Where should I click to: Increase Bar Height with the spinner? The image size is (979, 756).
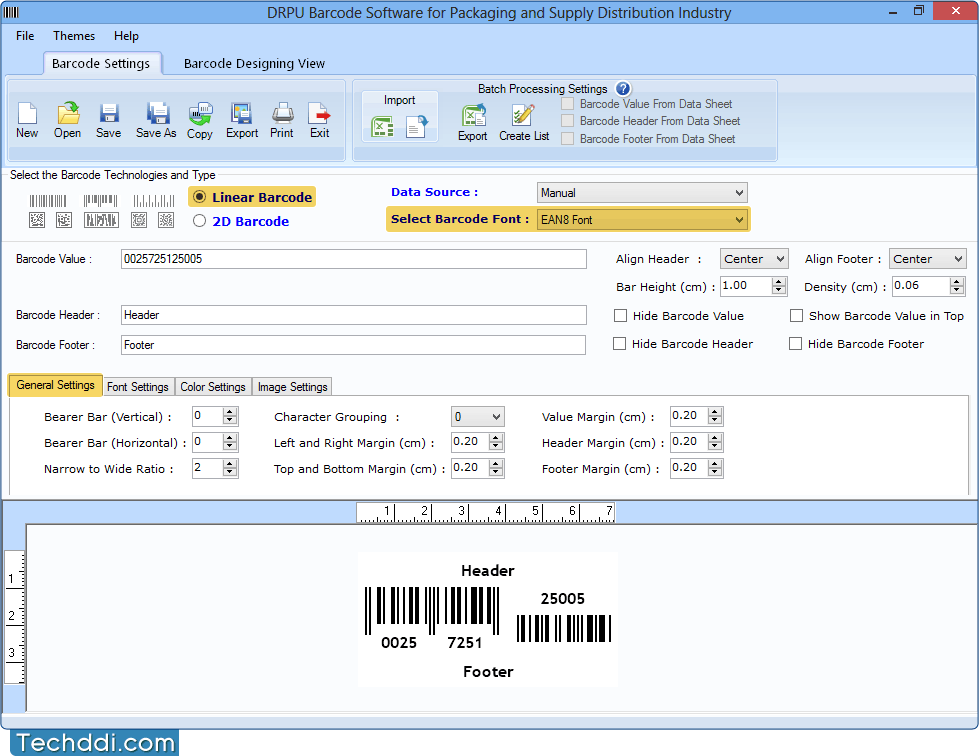[x=779, y=282]
